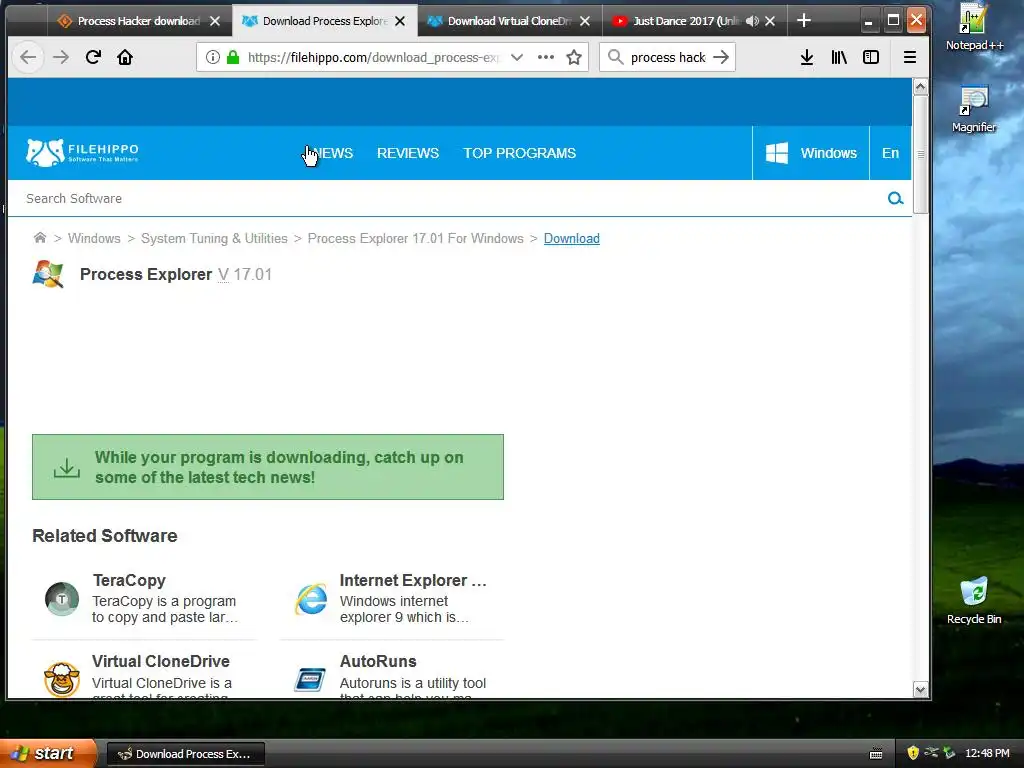Open Process Explorer 17.01 For Windows breadcrumb
This screenshot has width=1024, height=768.
click(415, 238)
